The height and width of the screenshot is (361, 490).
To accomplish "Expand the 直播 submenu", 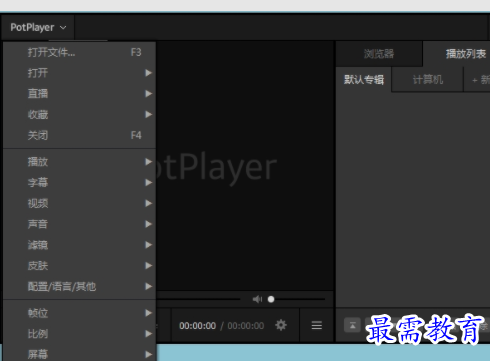I will click(x=79, y=94).
